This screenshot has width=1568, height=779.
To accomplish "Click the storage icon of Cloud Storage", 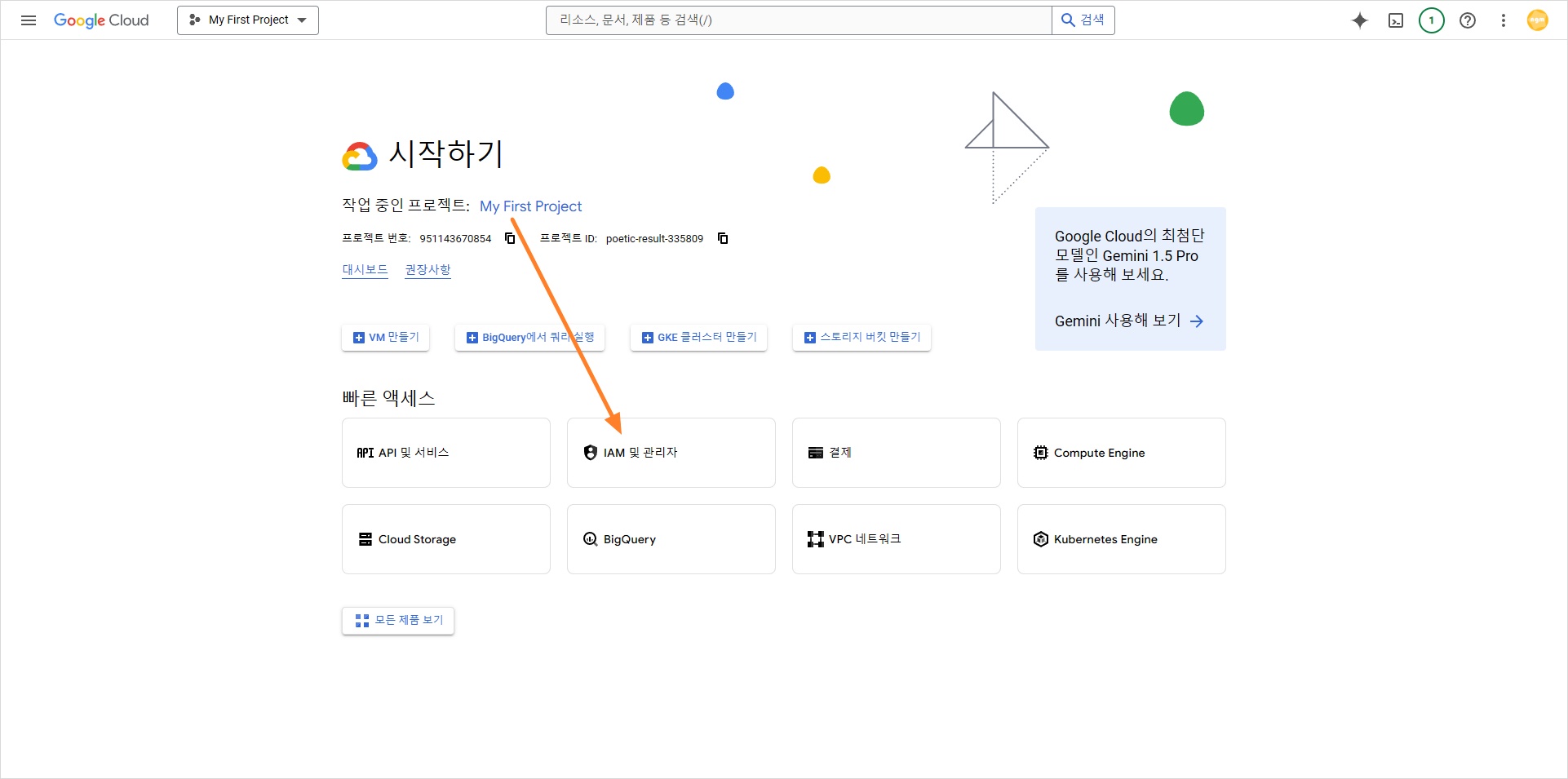I will tap(365, 539).
